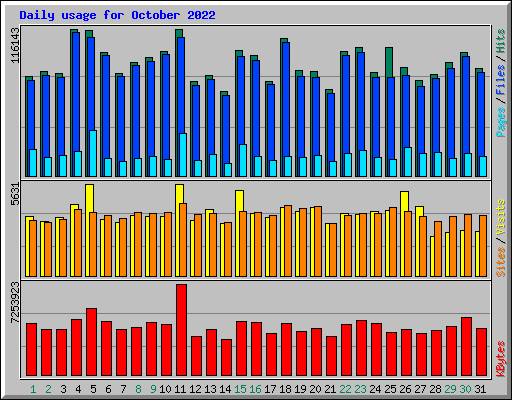The width and height of the screenshot is (512, 400).
Task: Click the 'Daily usage for October 2022' title
Action: point(117,15)
